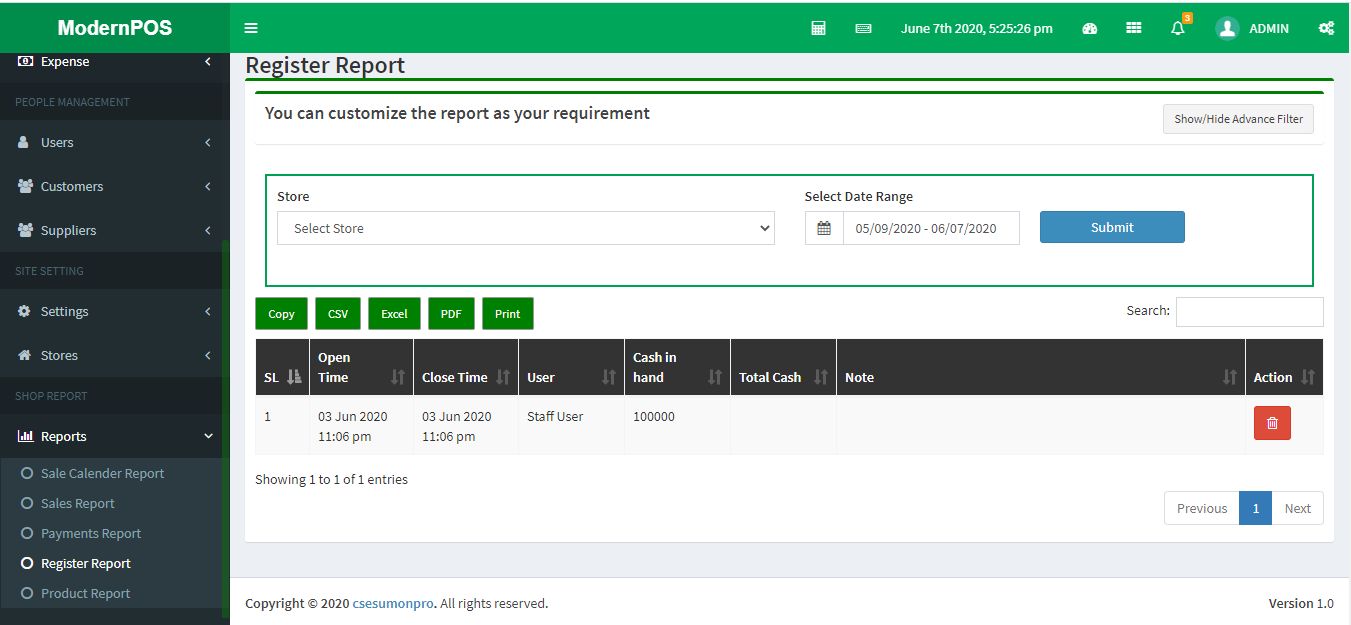
Task: Select Payments Report in the sidebar
Action: click(x=91, y=533)
